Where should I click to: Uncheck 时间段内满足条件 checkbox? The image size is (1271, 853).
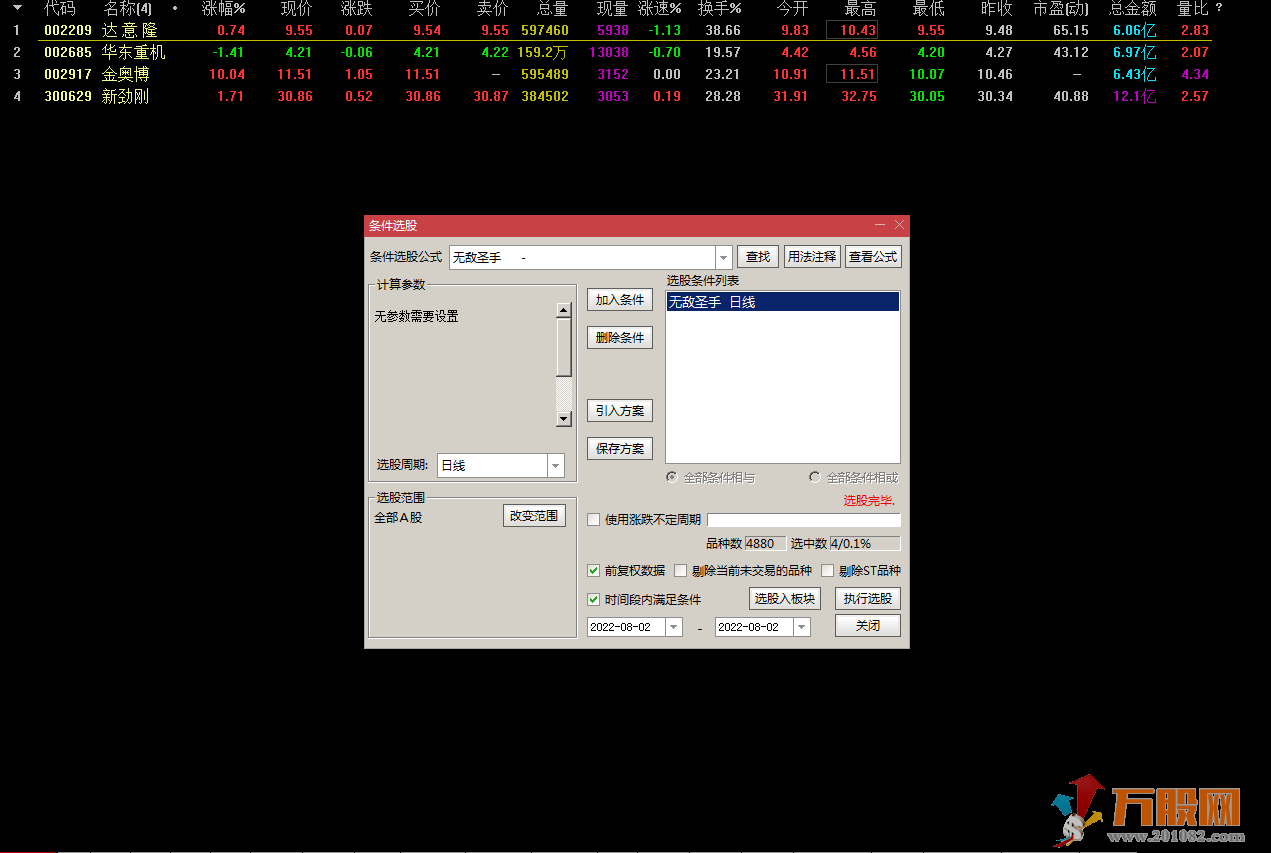coord(594,600)
